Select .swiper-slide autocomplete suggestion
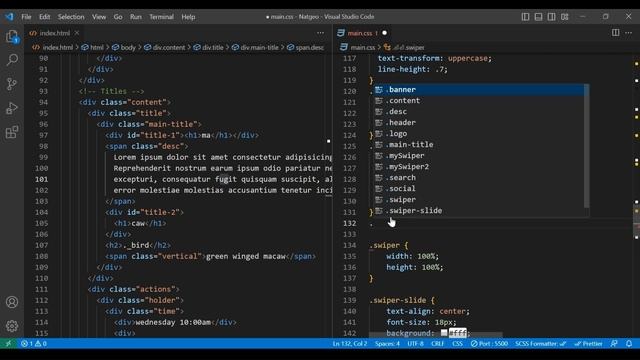 479,211
